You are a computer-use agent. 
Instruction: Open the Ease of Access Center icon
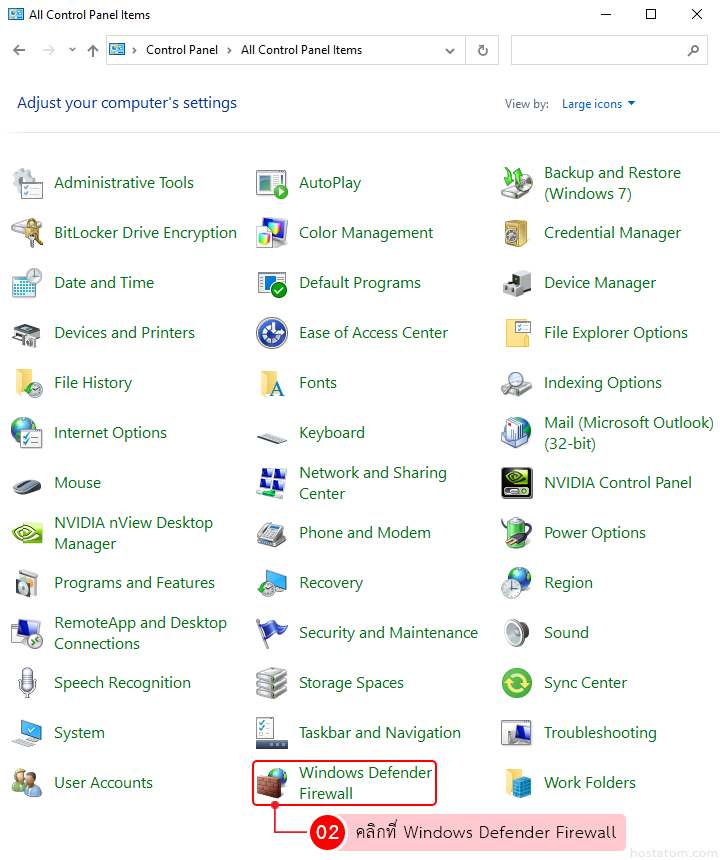point(272,333)
